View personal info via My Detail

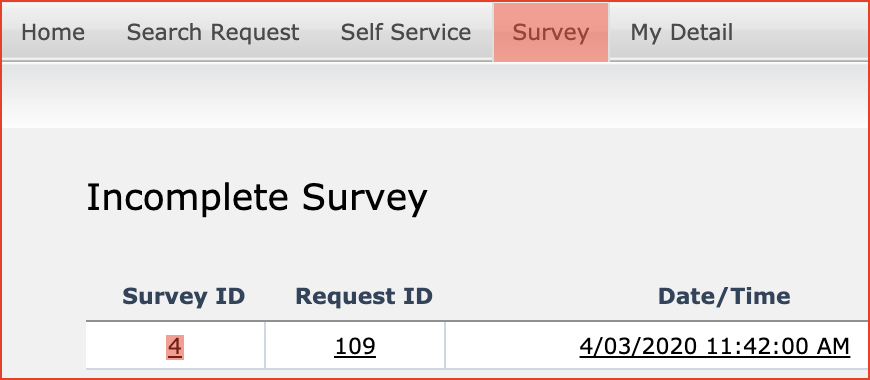tap(681, 32)
